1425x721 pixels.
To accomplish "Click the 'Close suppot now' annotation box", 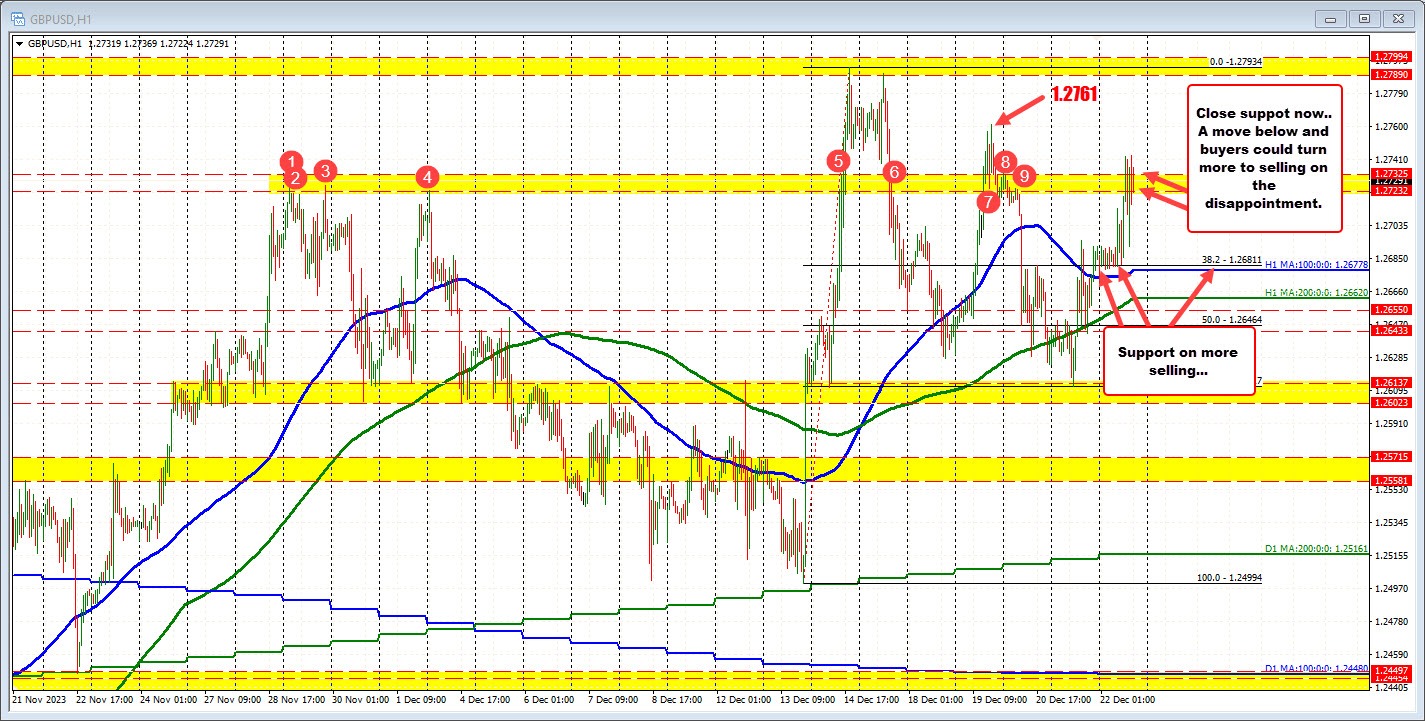I will pos(1263,156).
